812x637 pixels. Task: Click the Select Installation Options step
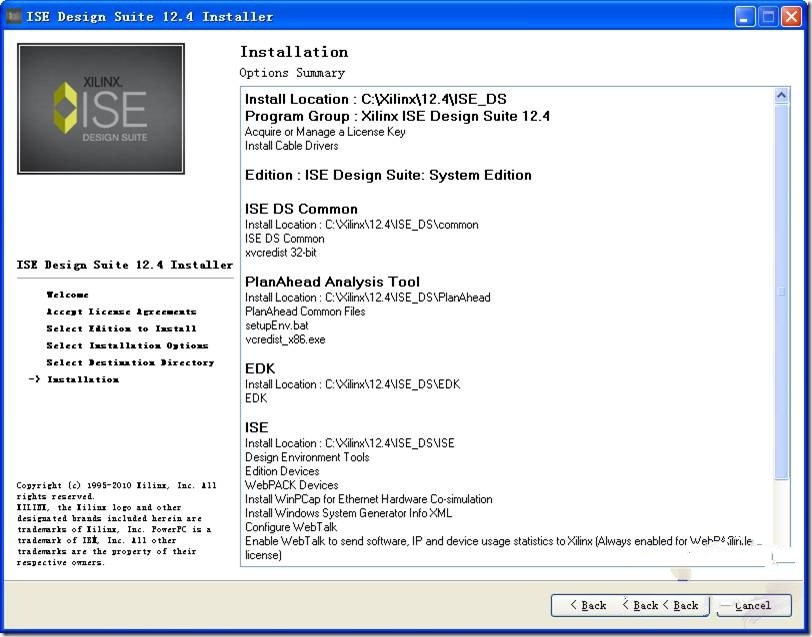coord(127,345)
